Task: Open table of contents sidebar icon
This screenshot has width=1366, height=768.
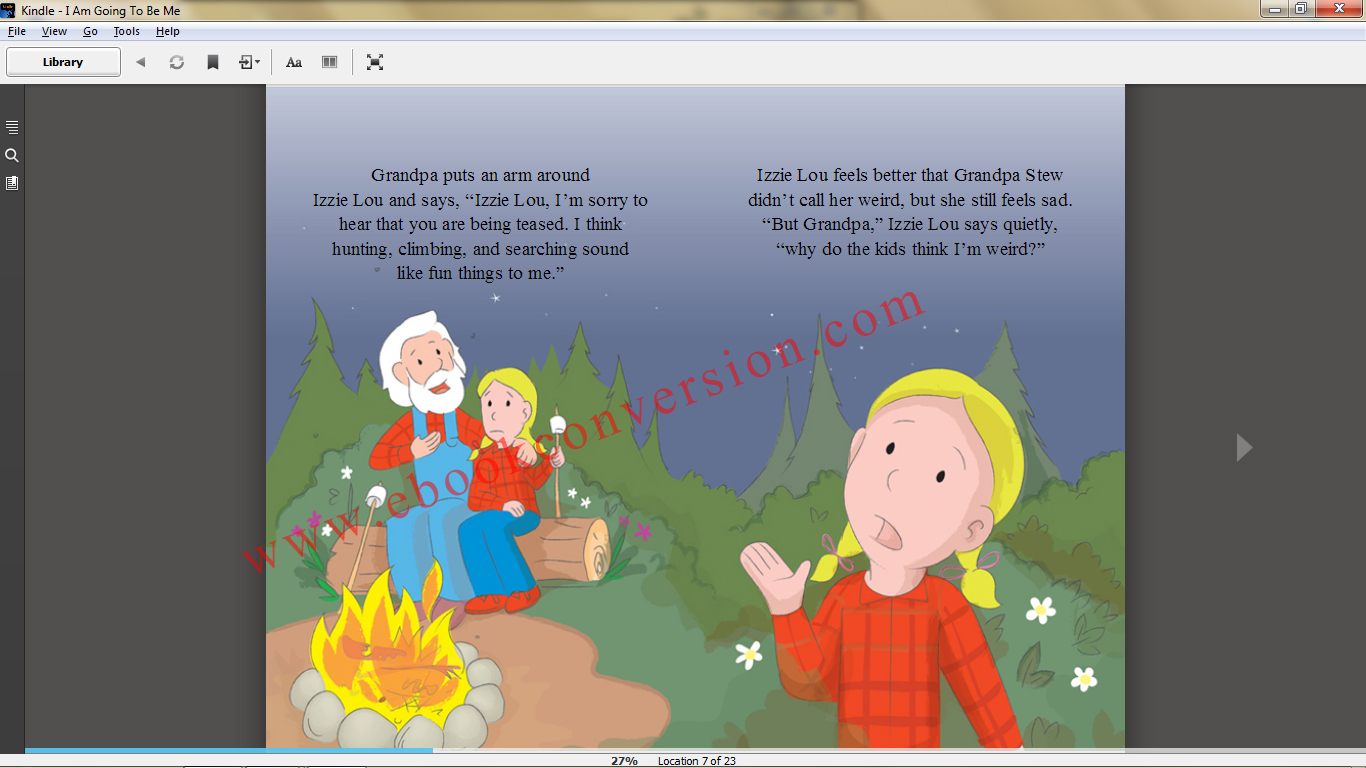Action: [x=12, y=127]
